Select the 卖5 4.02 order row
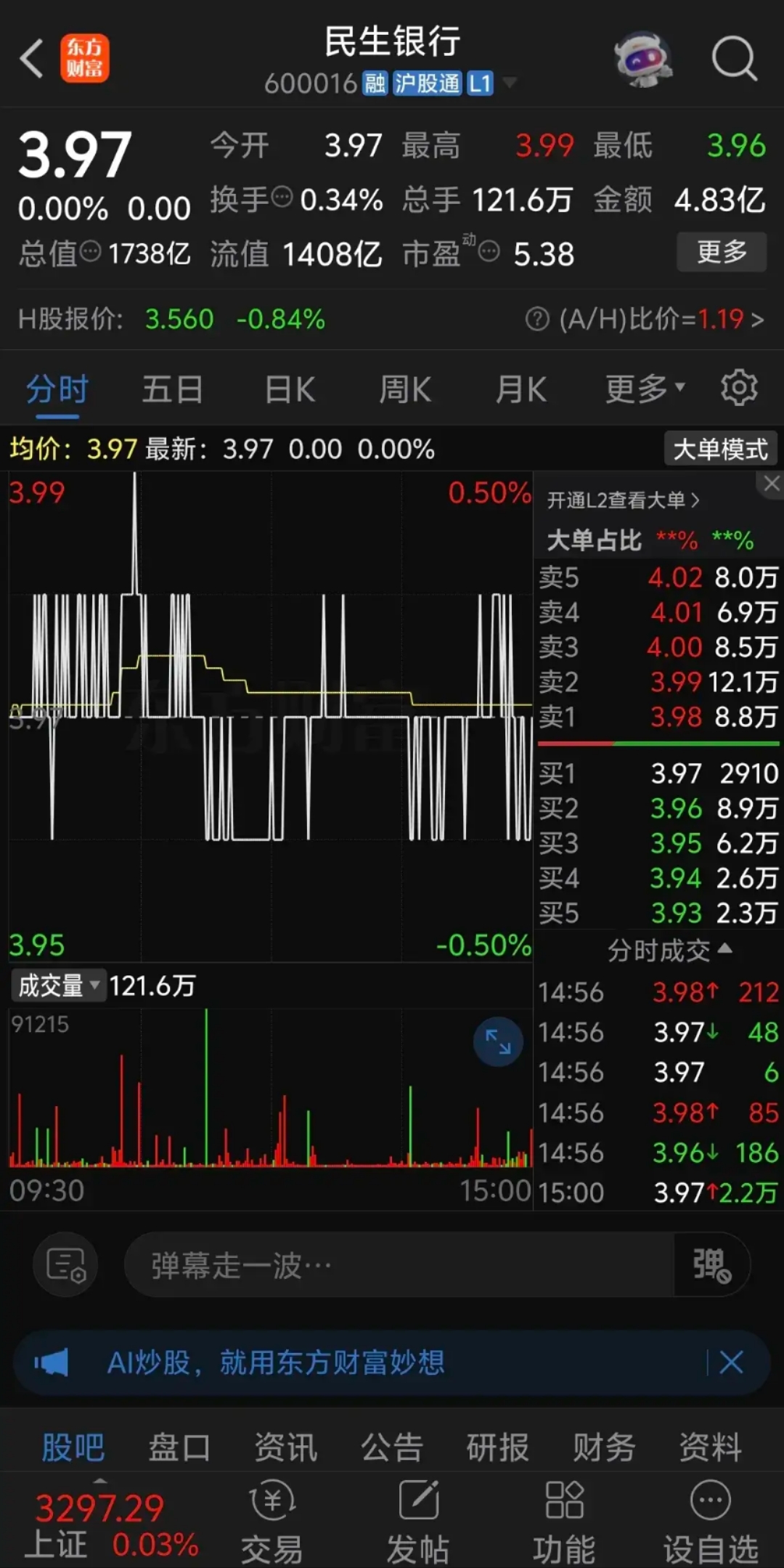Viewport: 784px width, 1568px height. point(658,577)
